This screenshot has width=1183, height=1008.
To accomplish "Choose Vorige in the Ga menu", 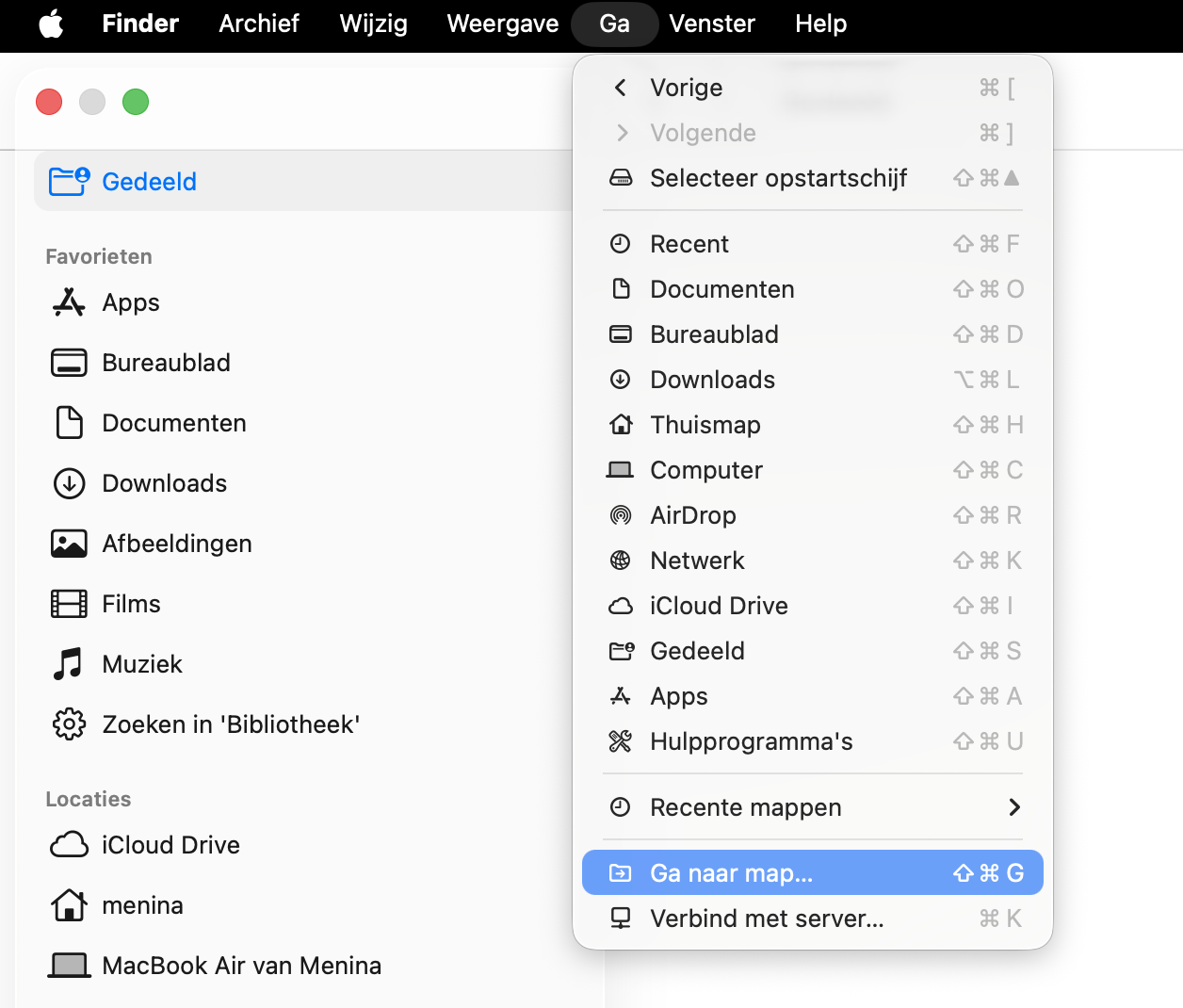I will point(813,88).
